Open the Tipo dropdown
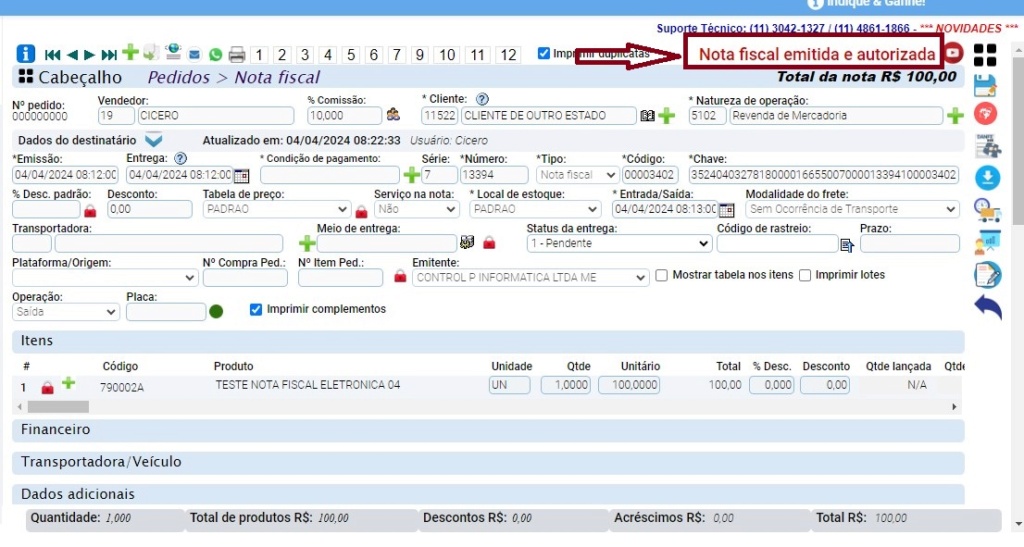The width and height of the screenshot is (1024, 547). click(577, 175)
